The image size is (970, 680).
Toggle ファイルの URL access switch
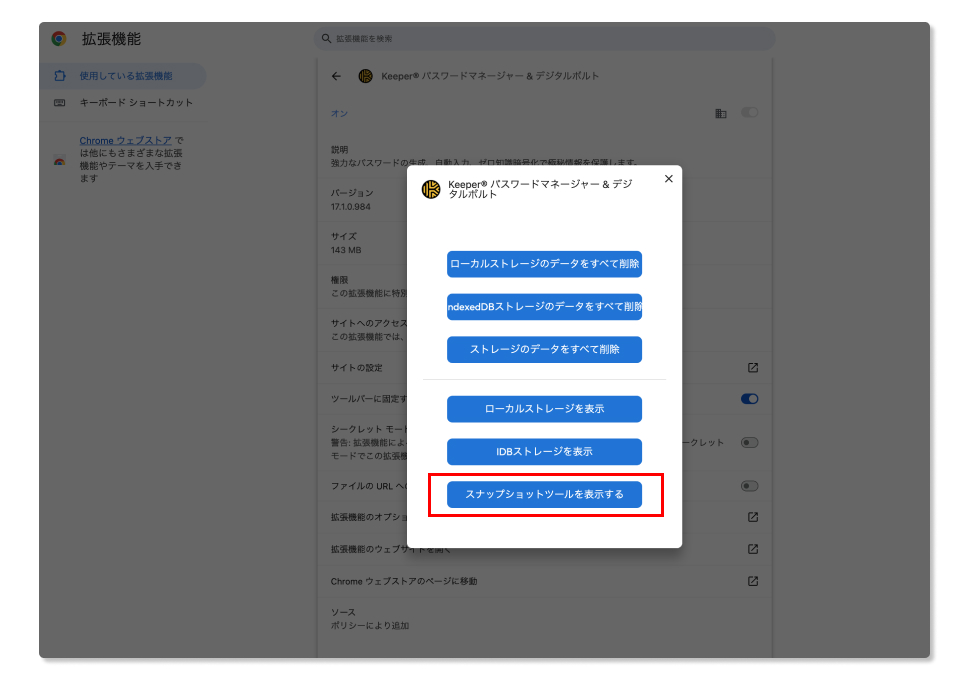click(x=749, y=486)
